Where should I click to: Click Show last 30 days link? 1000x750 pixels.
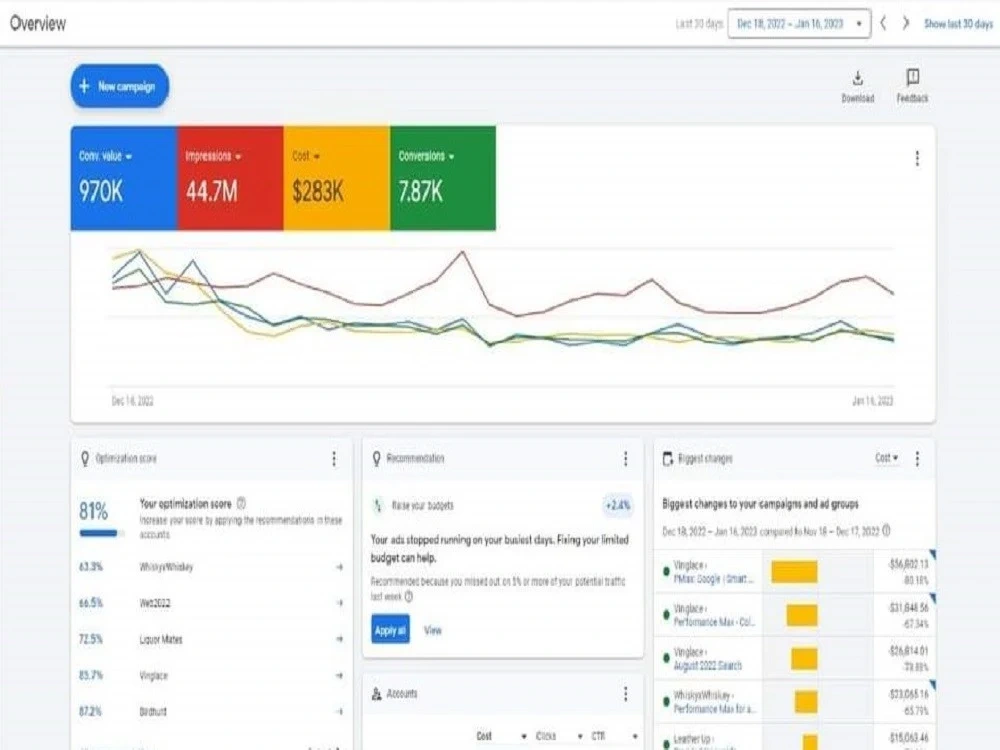958,24
